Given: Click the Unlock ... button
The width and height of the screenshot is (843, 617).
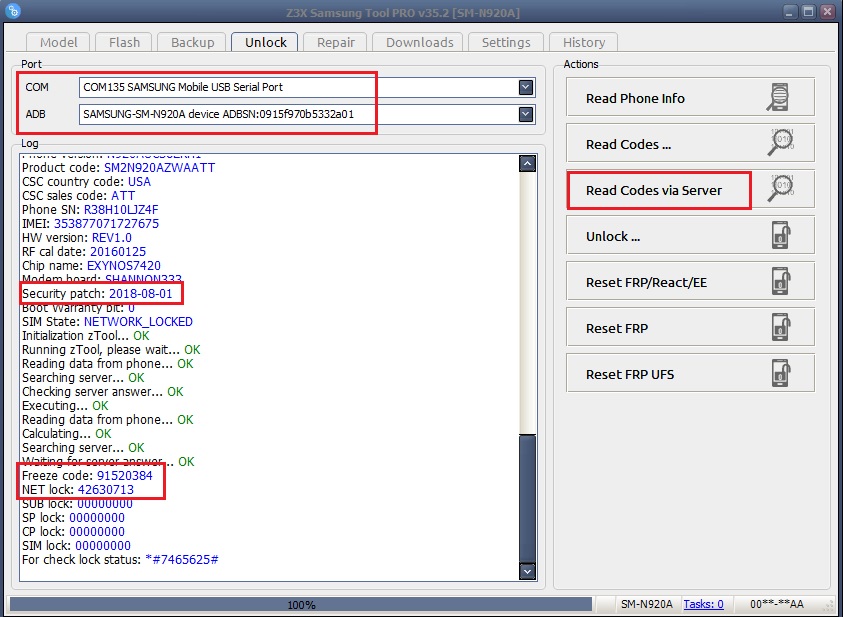Looking at the screenshot, I should pos(690,235).
